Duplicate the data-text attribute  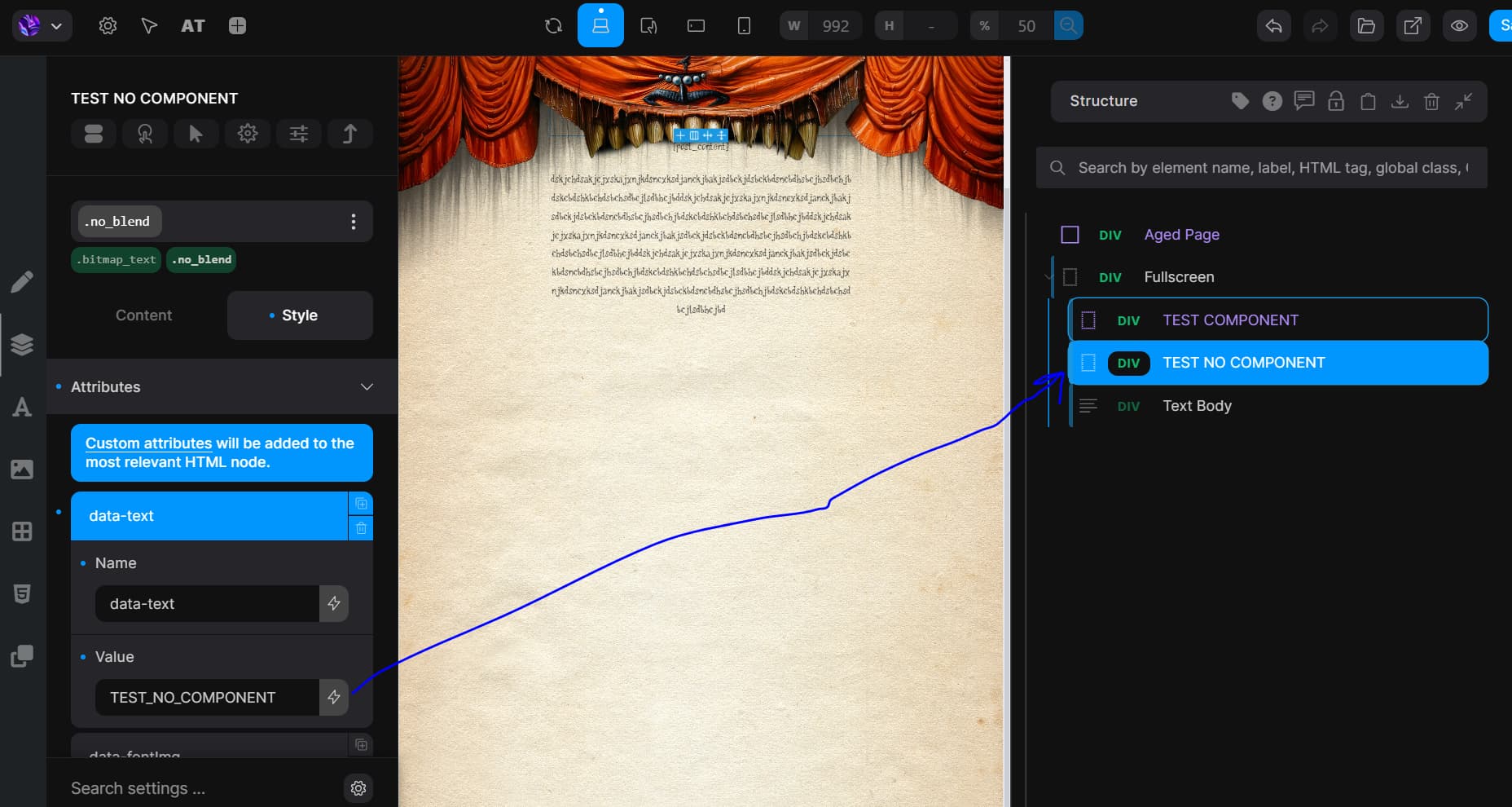point(361,504)
